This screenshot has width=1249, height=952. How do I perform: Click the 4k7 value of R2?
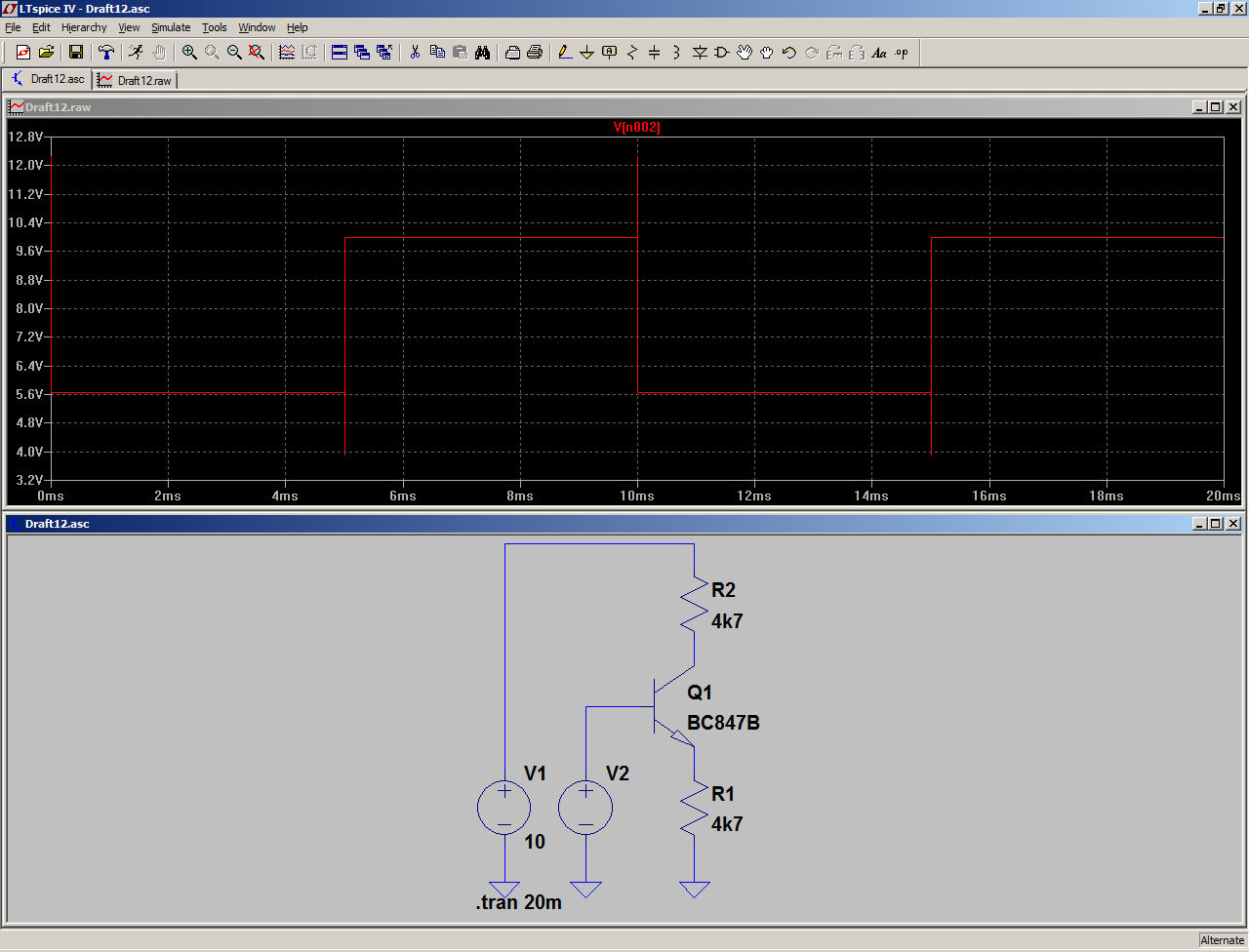pos(727,621)
